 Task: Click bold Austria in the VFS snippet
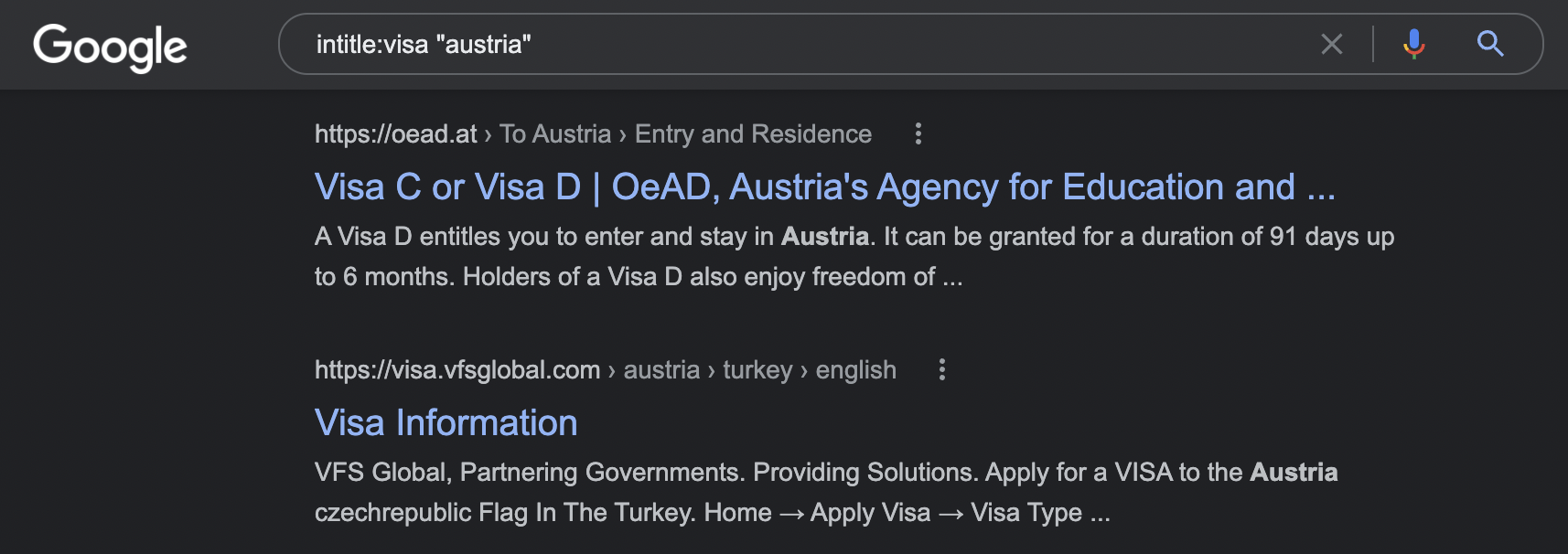(1294, 473)
